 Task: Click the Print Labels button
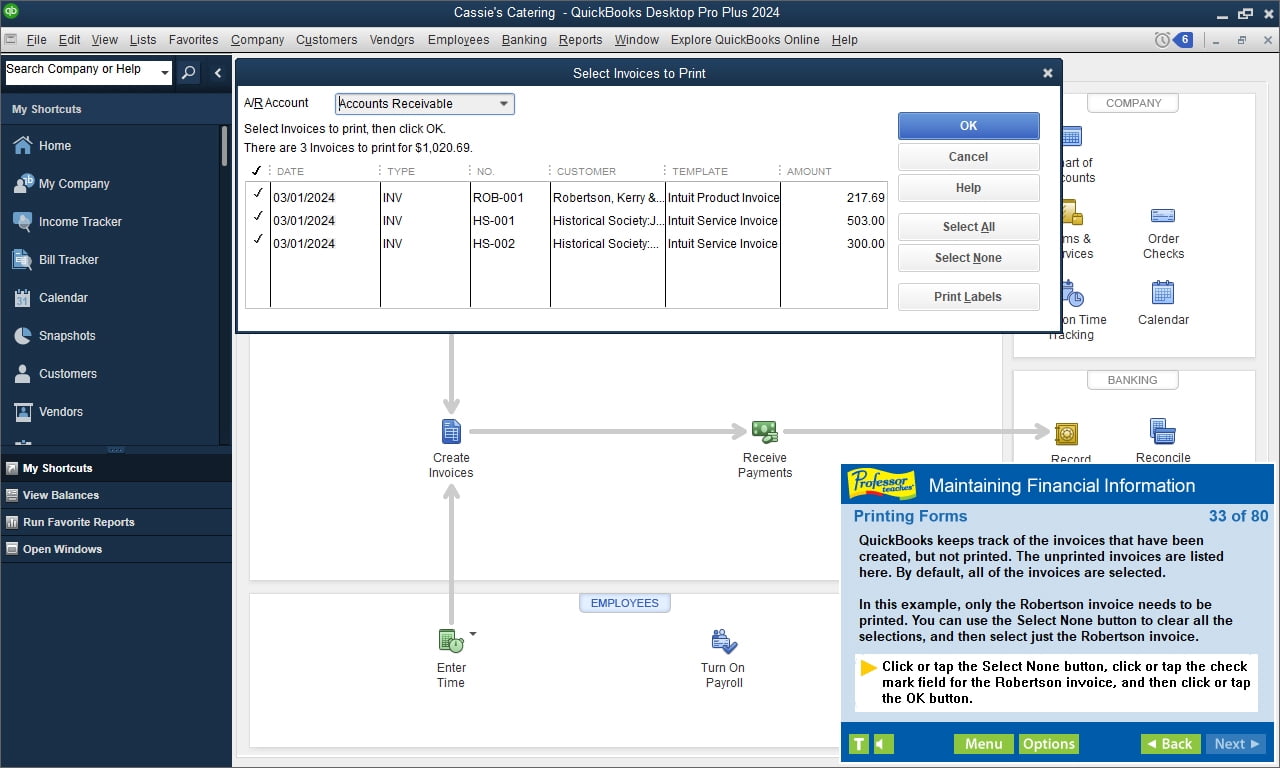pyautogui.click(x=968, y=297)
